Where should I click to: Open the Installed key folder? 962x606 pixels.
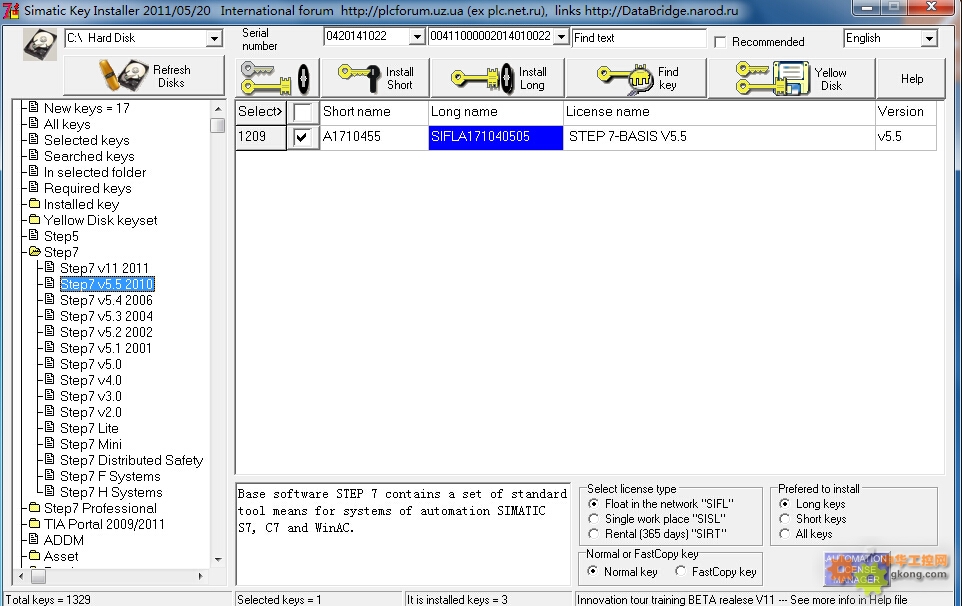coord(82,204)
